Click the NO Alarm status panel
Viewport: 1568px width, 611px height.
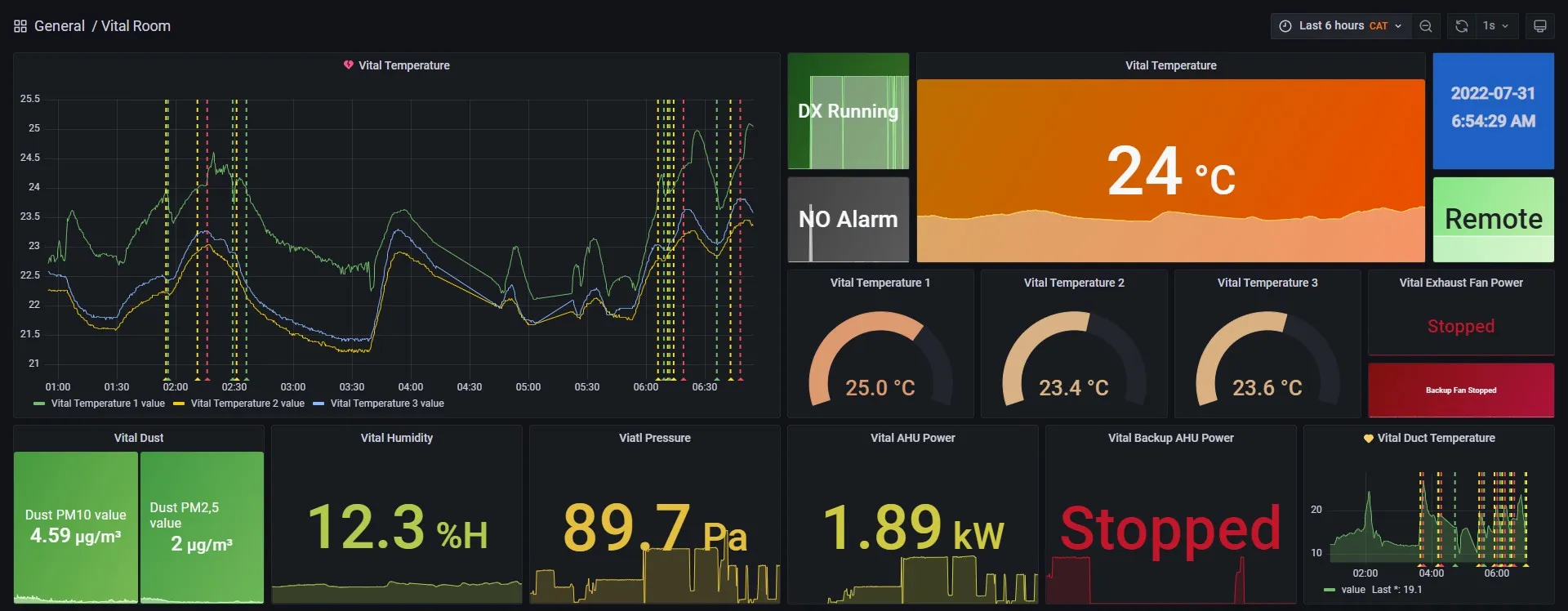[x=849, y=219]
